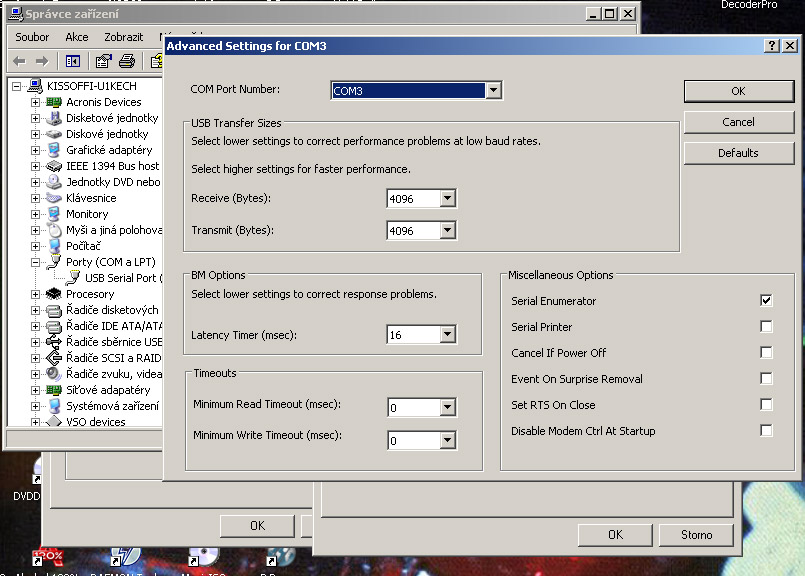The width and height of the screenshot is (805, 576).
Task: Enable the Set RTS On Close checkbox
Action: pyautogui.click(x=766, y=405)
